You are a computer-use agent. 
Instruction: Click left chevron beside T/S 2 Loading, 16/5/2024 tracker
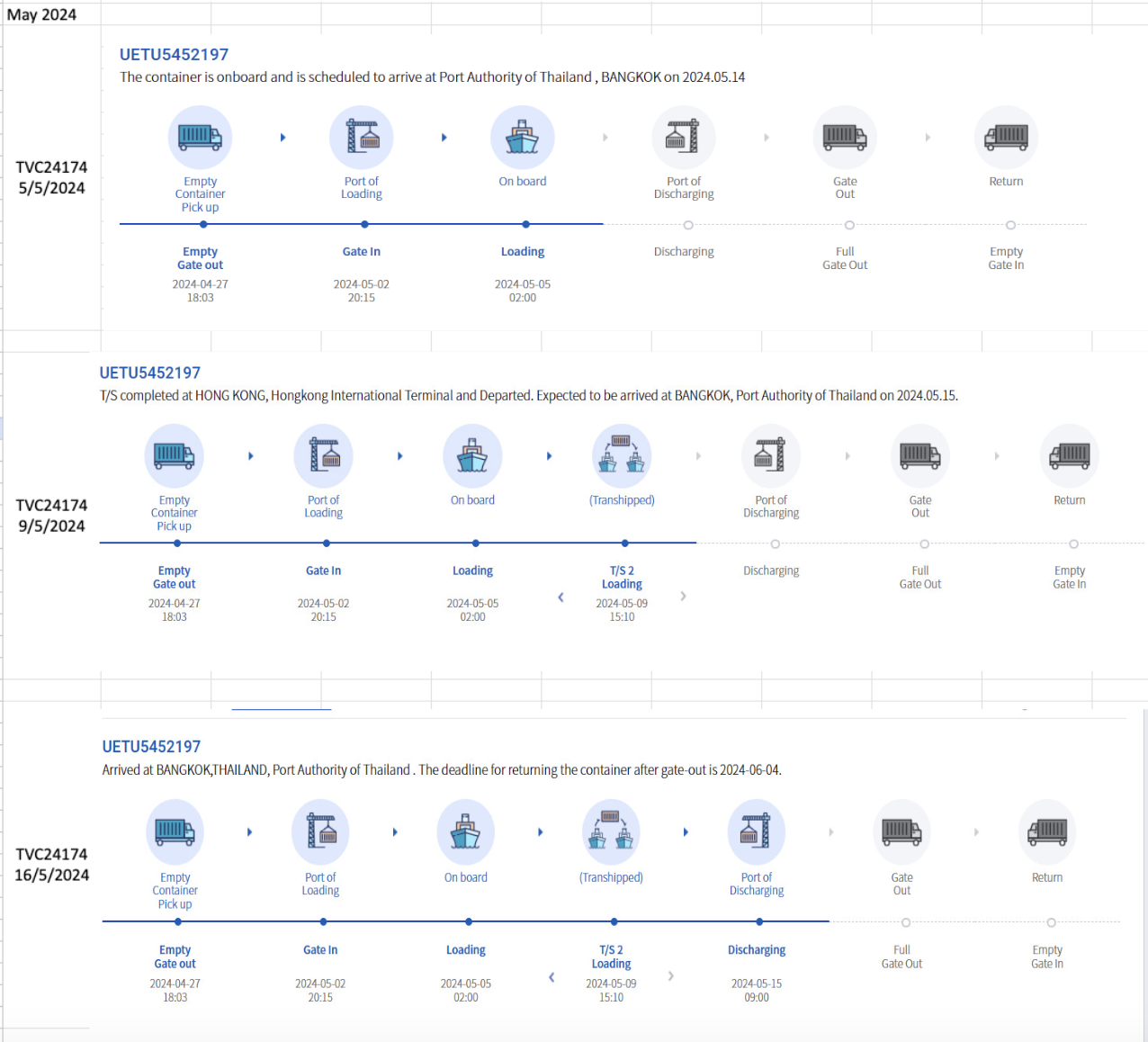(x=552, y=977)
